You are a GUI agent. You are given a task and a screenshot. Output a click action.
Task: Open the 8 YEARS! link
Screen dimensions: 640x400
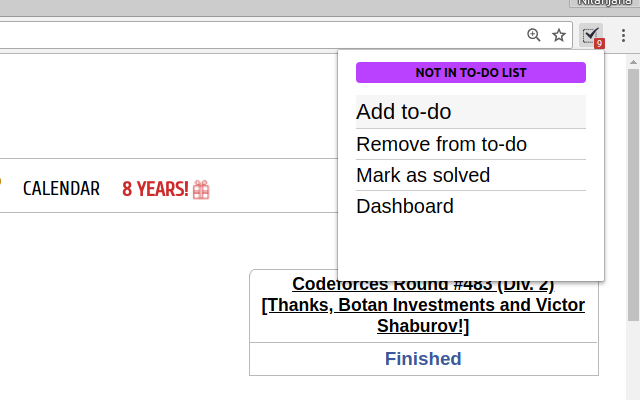155,189
